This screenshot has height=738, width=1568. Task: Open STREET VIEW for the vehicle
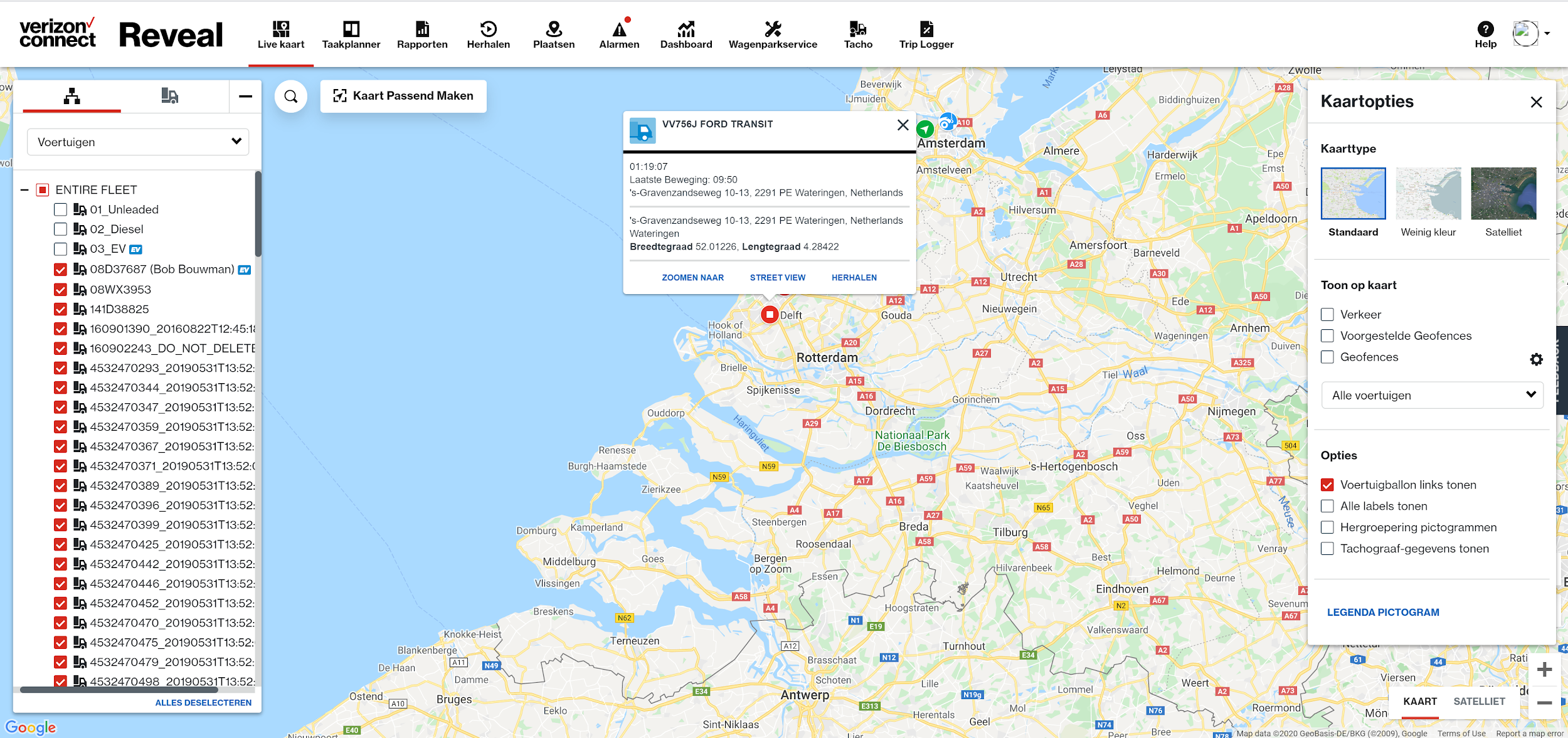(778, 278)
